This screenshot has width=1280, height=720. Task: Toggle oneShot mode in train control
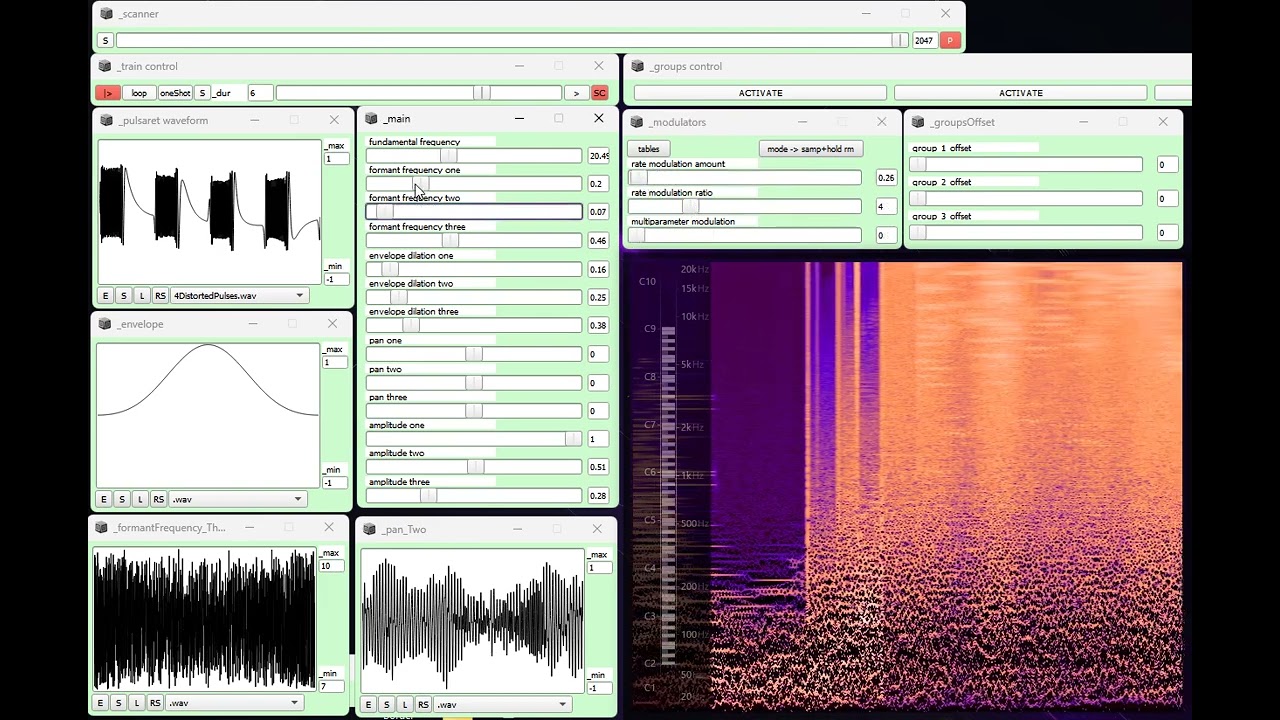(175, 93)
